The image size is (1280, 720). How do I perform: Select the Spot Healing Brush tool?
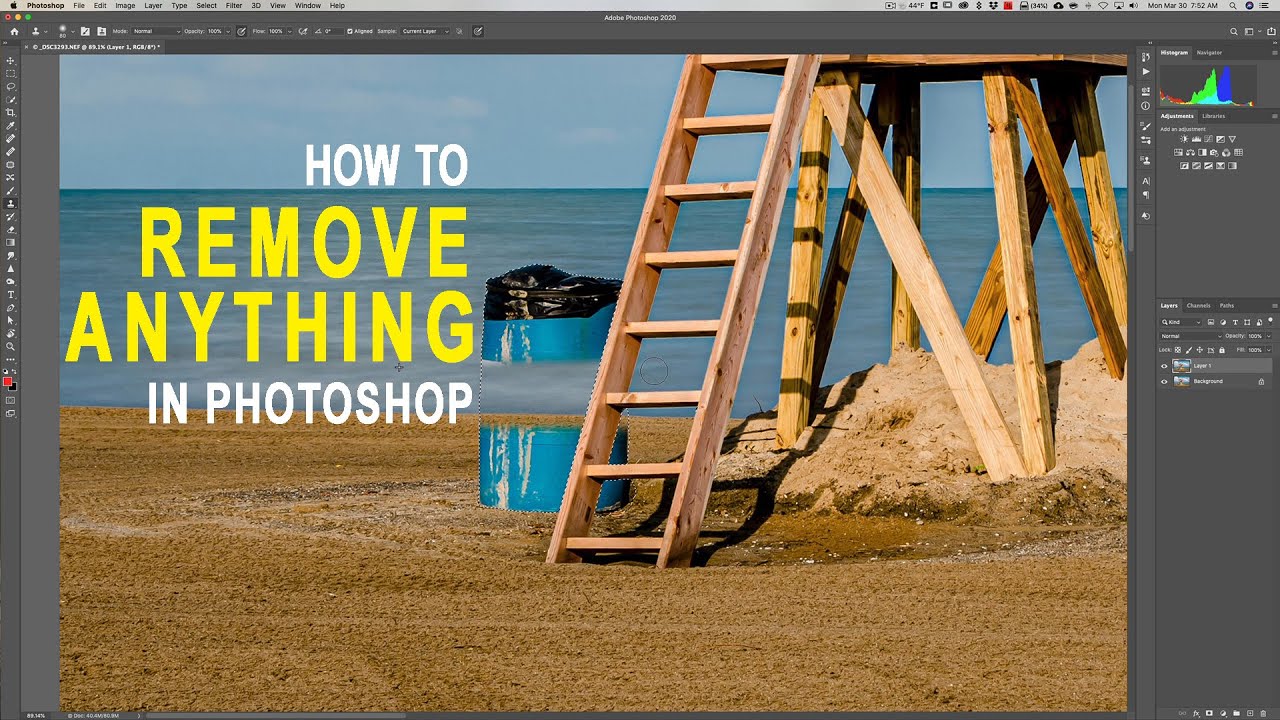pos(11,138)
